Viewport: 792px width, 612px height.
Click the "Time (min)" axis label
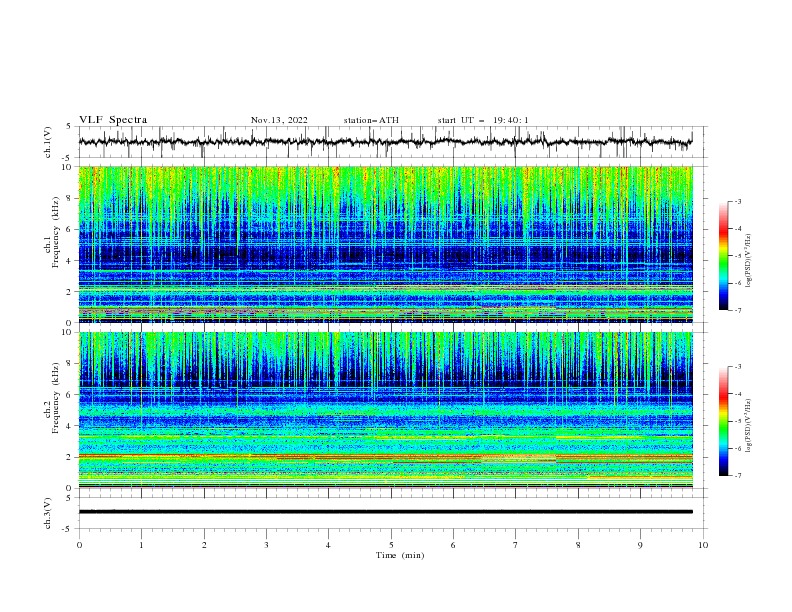click(x=400, y=555)
